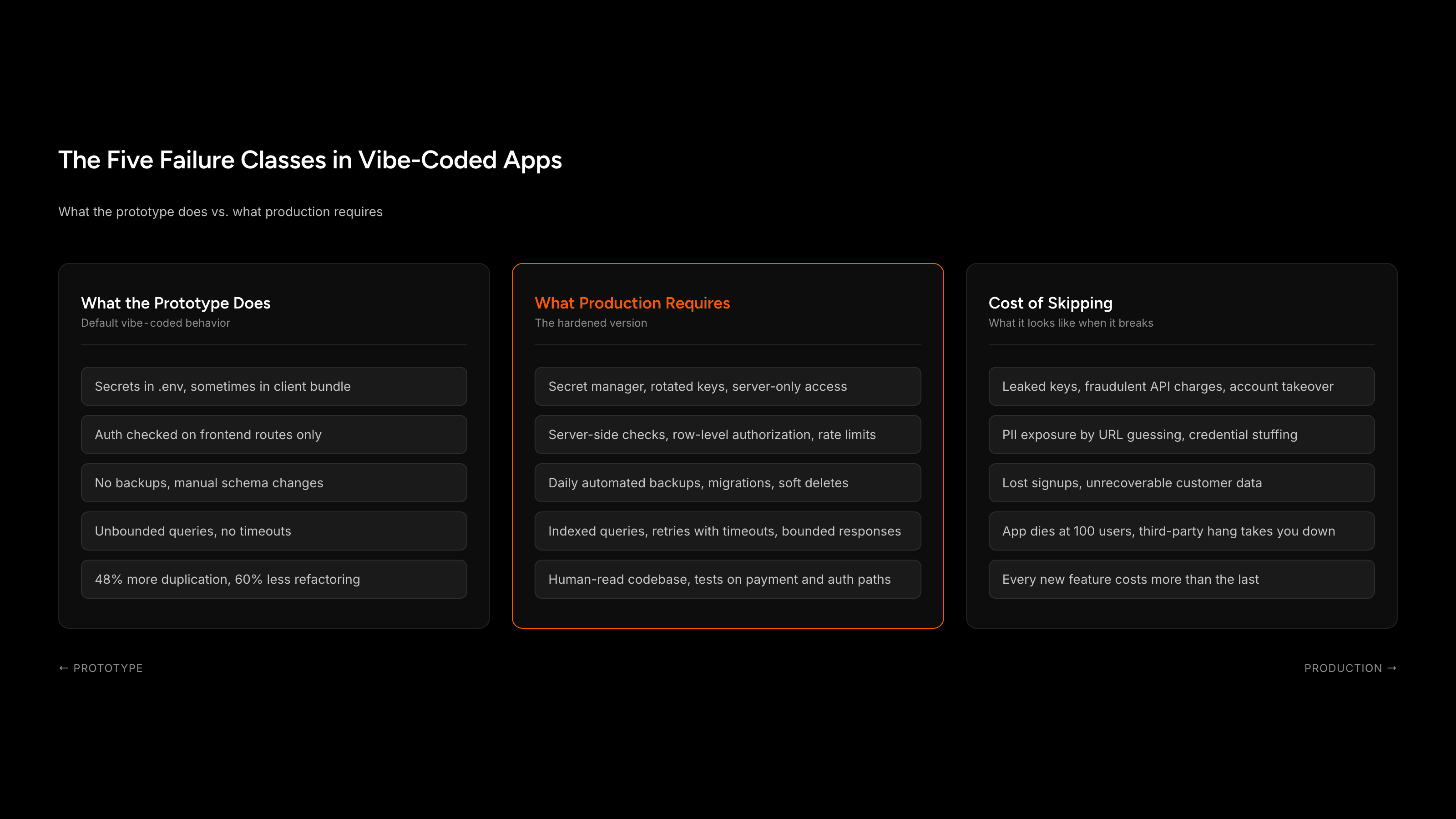The image size is (1456, 819).
Task: Click 'Lost signups, unrecoverable customer data' row
Action: click(1182, 483)
